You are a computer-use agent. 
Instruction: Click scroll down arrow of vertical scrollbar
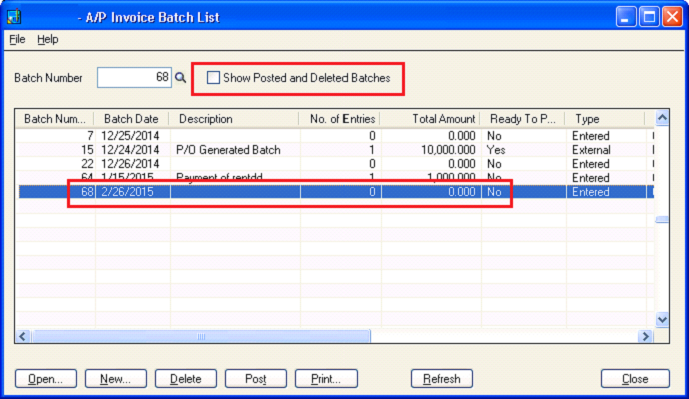pyautogui.click(x=662, y=319)
